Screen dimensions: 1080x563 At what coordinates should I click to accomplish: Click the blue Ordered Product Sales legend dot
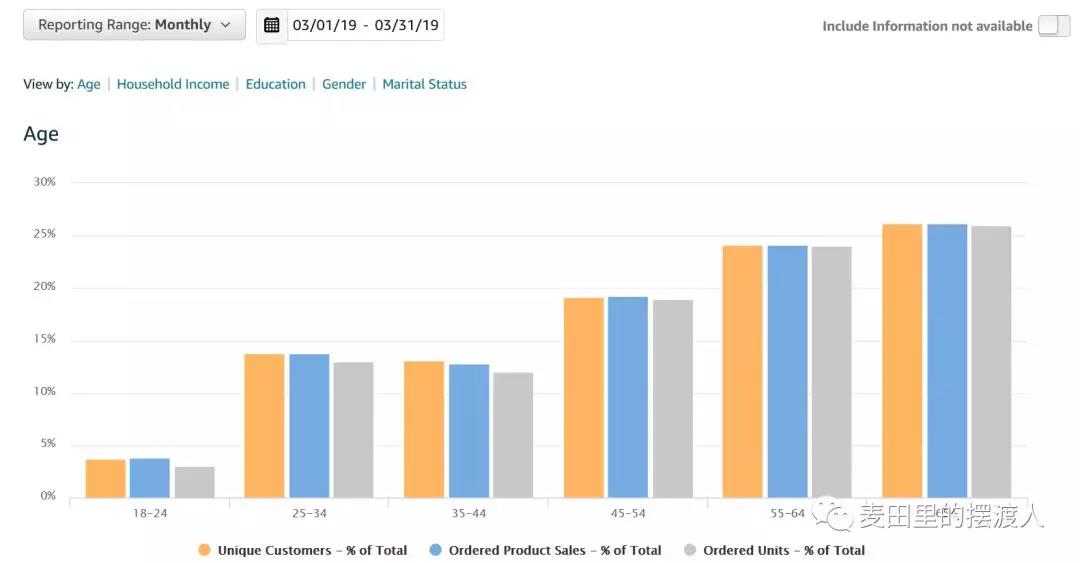point(436,550)
